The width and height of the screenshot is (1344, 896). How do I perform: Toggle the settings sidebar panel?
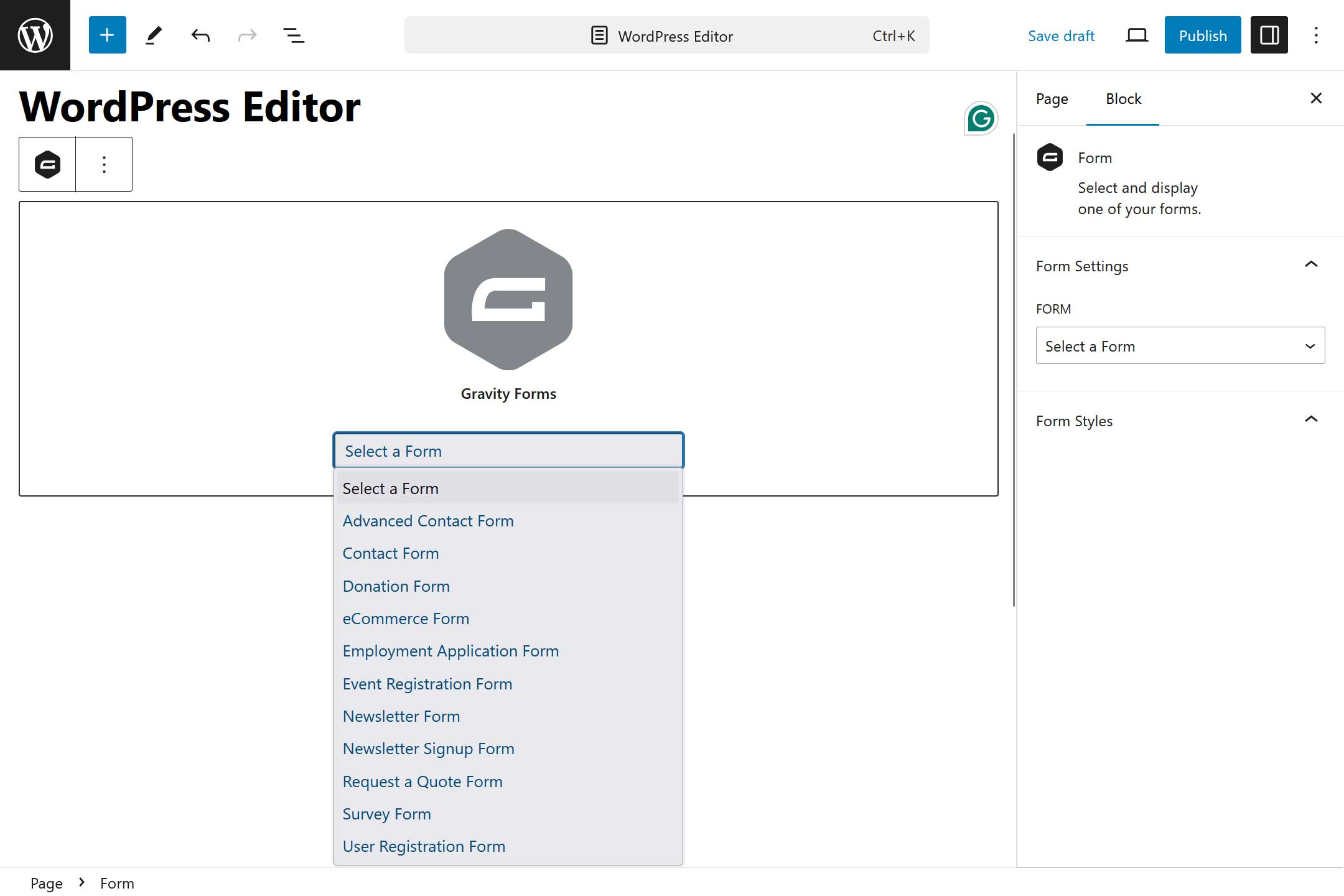[1269, 35]
